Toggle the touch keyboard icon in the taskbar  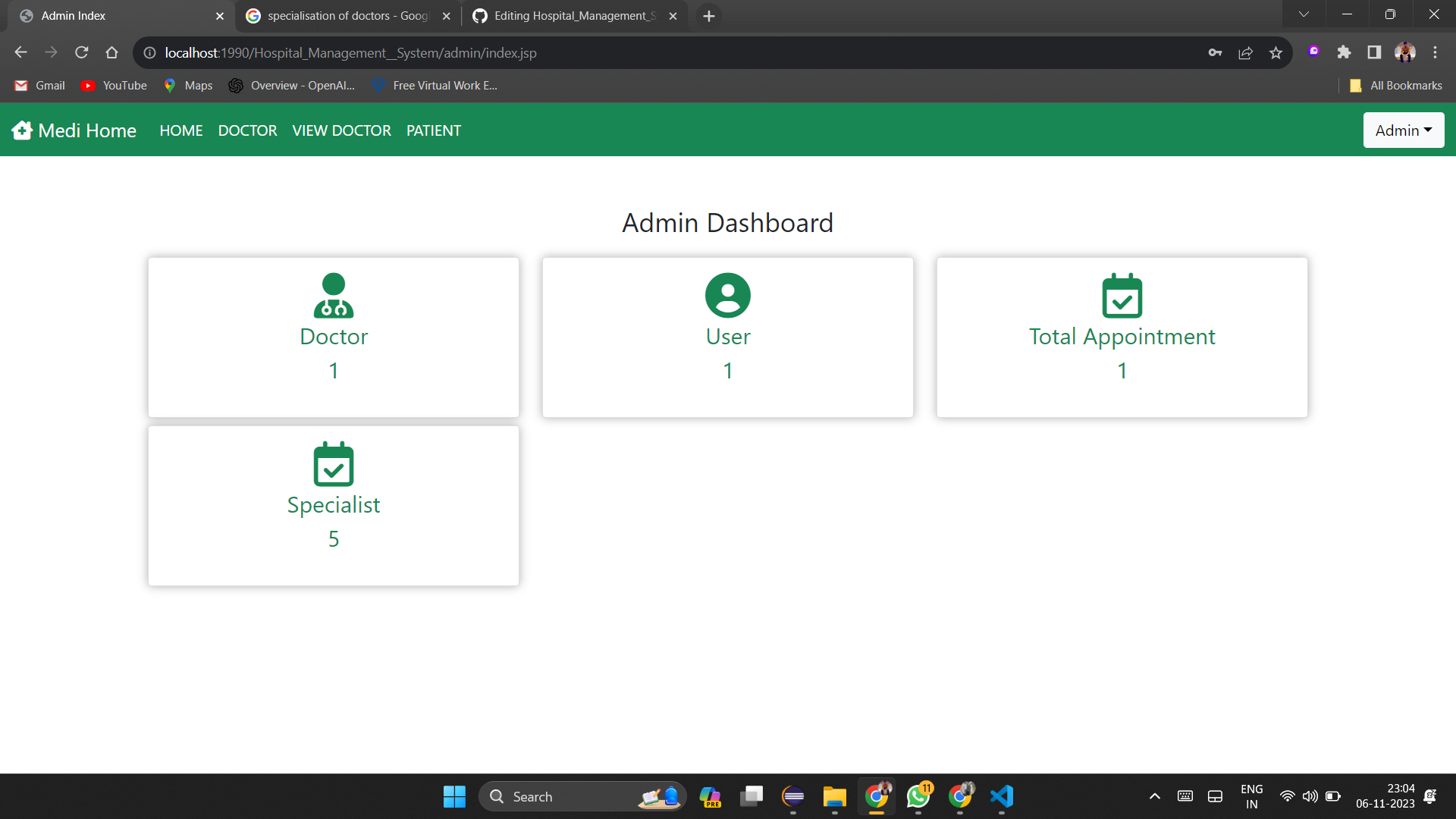point(1185,796)
